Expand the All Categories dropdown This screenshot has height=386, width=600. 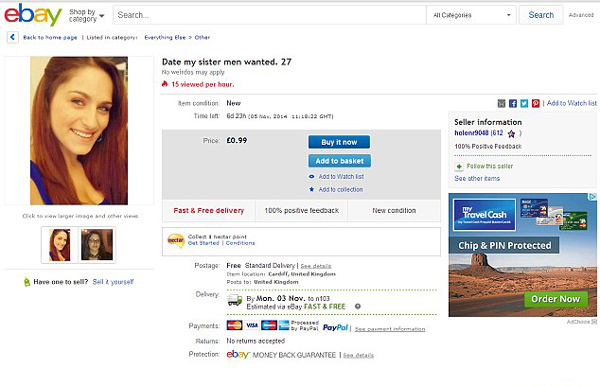click(471, 15)
